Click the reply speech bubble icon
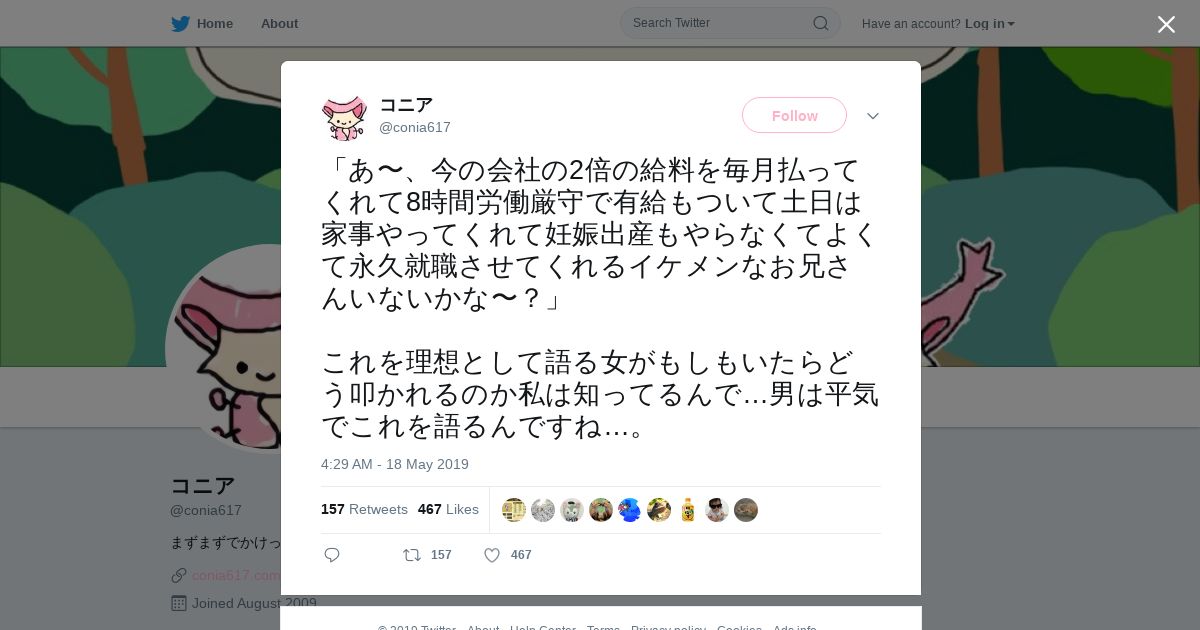The height and width of the screenshot is (630, 1200). 332,555
